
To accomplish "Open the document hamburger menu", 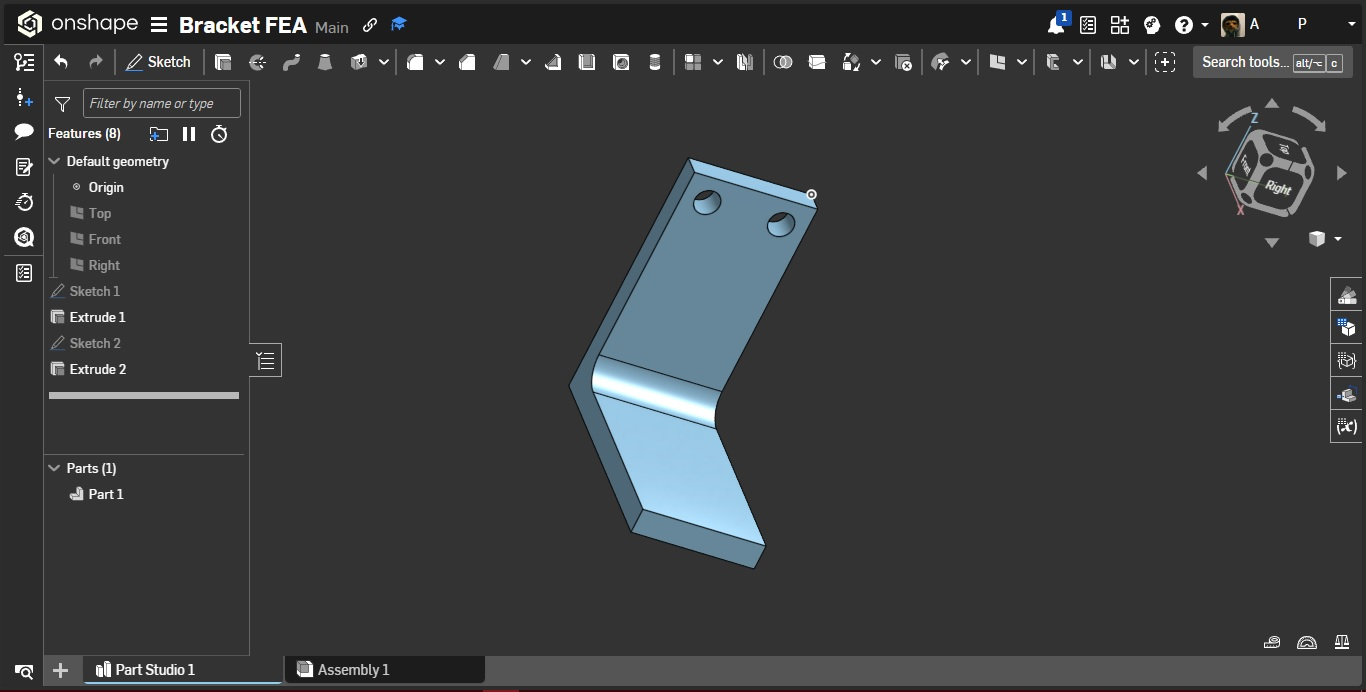I will coord(159,25).
